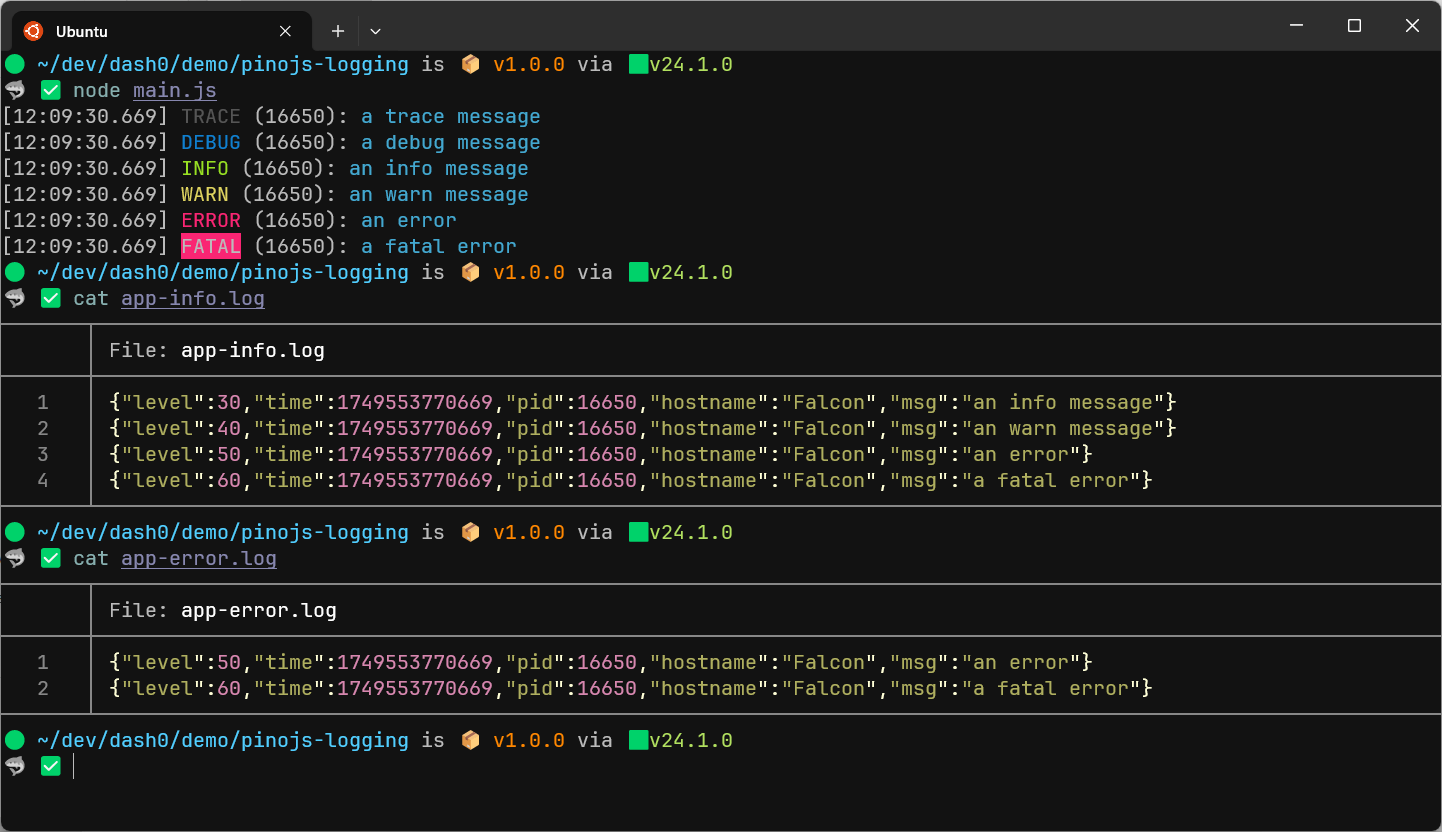
Task: Click the app-error.log link in cat command
Action: pos(199,559)
